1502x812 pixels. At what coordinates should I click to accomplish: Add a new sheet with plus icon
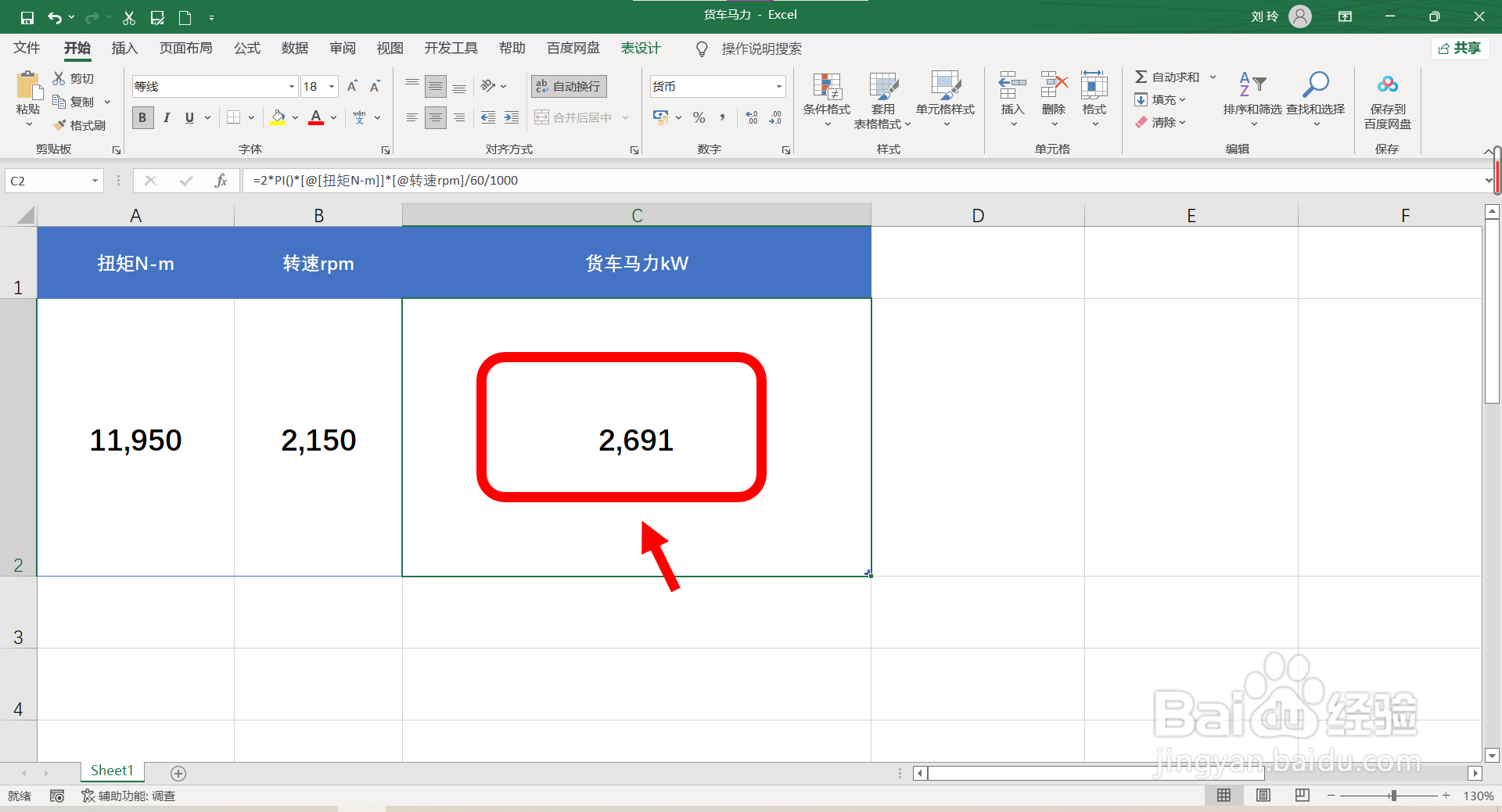tap(178, 774)
